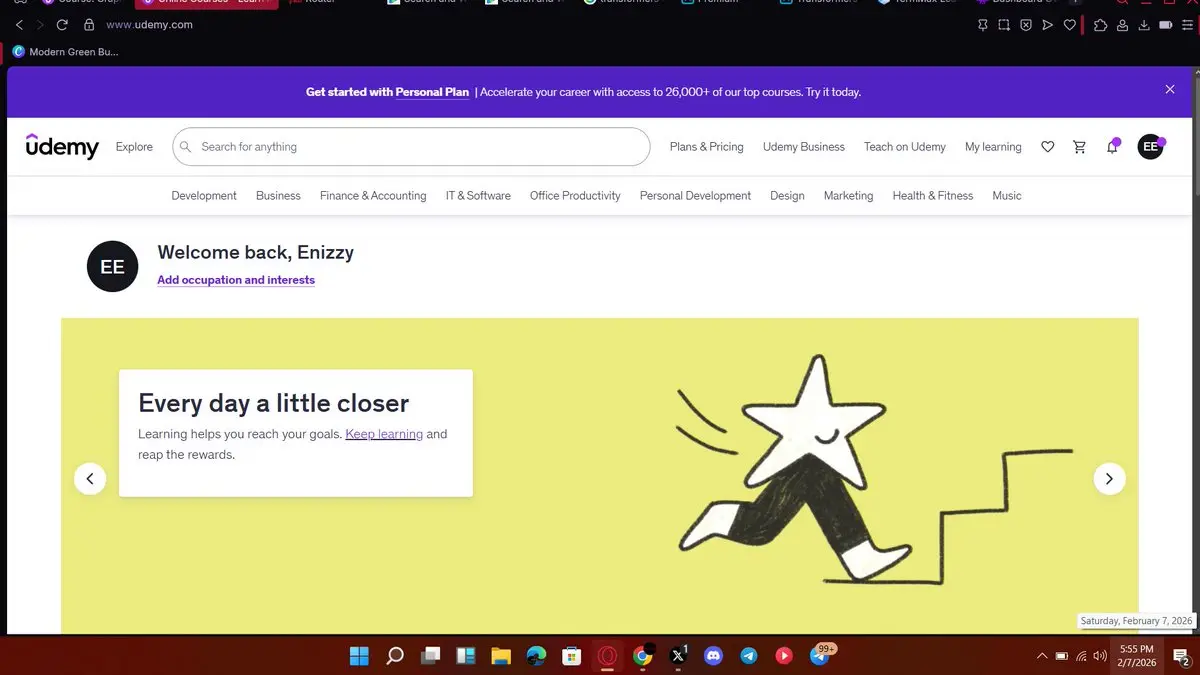The image size is (1200, 675).
Task: Open the browser easy setup menu icon
Action: (x=1187, y=25)
